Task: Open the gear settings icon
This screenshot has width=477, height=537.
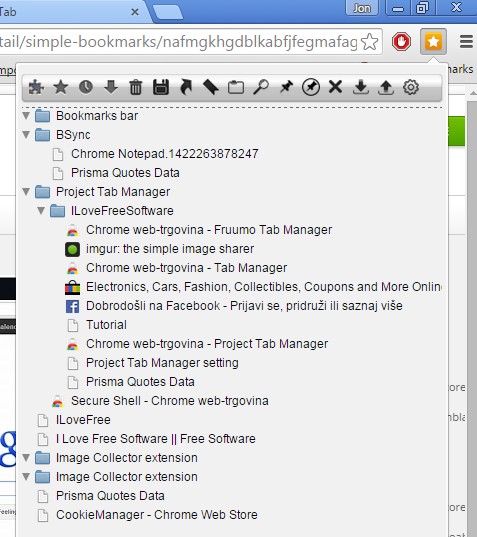Action: (x=411, y=87)
